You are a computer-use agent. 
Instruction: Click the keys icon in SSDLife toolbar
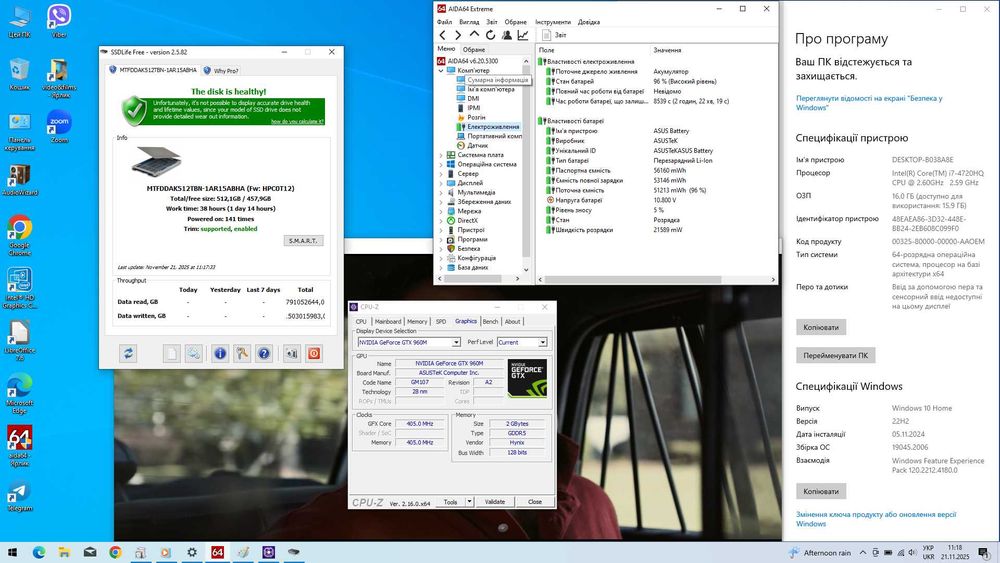242,353
